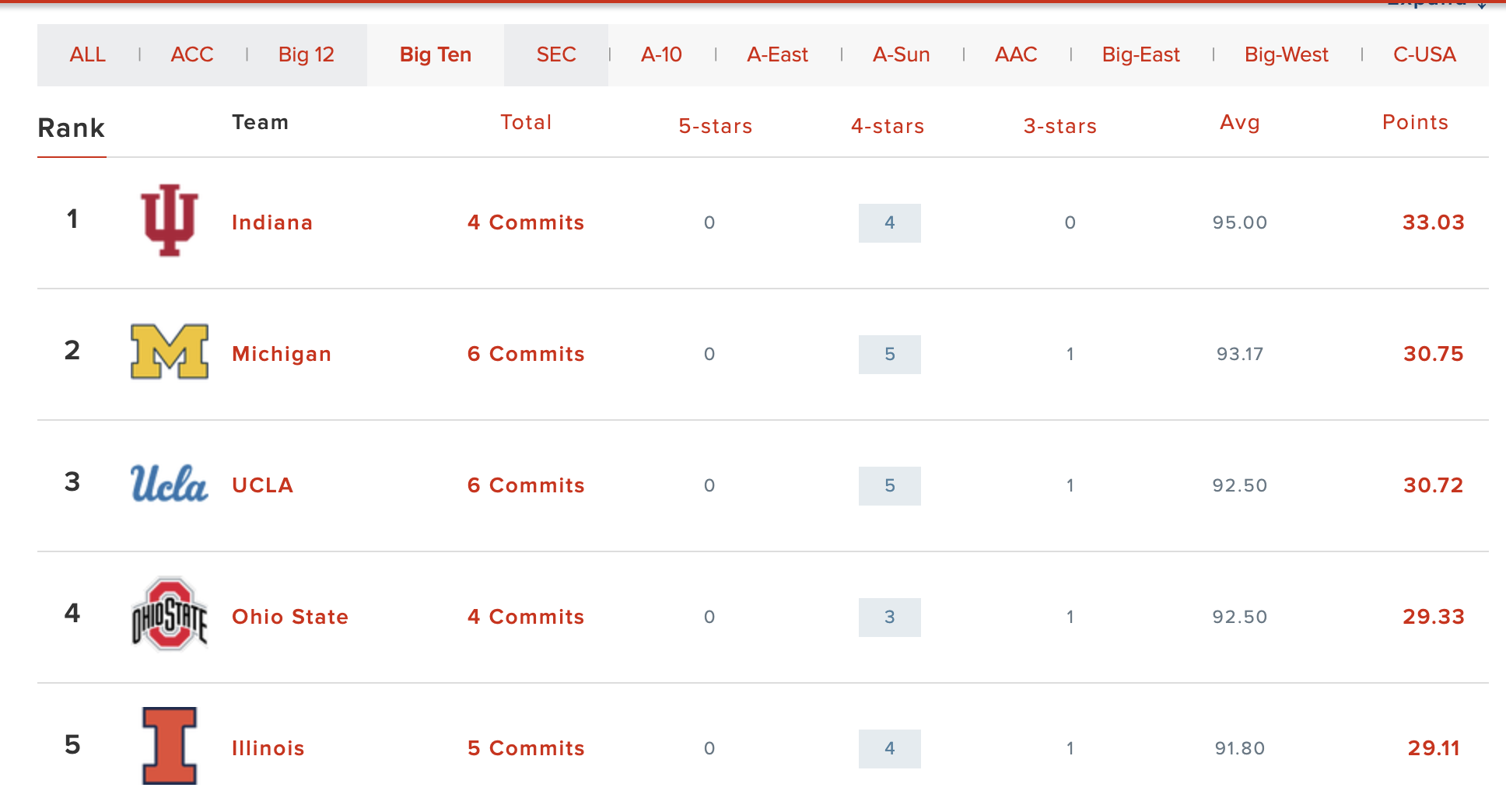Sort by Points column header
The height and width of the screenshot is (812, 1506).
click(x=1414, y=122)
